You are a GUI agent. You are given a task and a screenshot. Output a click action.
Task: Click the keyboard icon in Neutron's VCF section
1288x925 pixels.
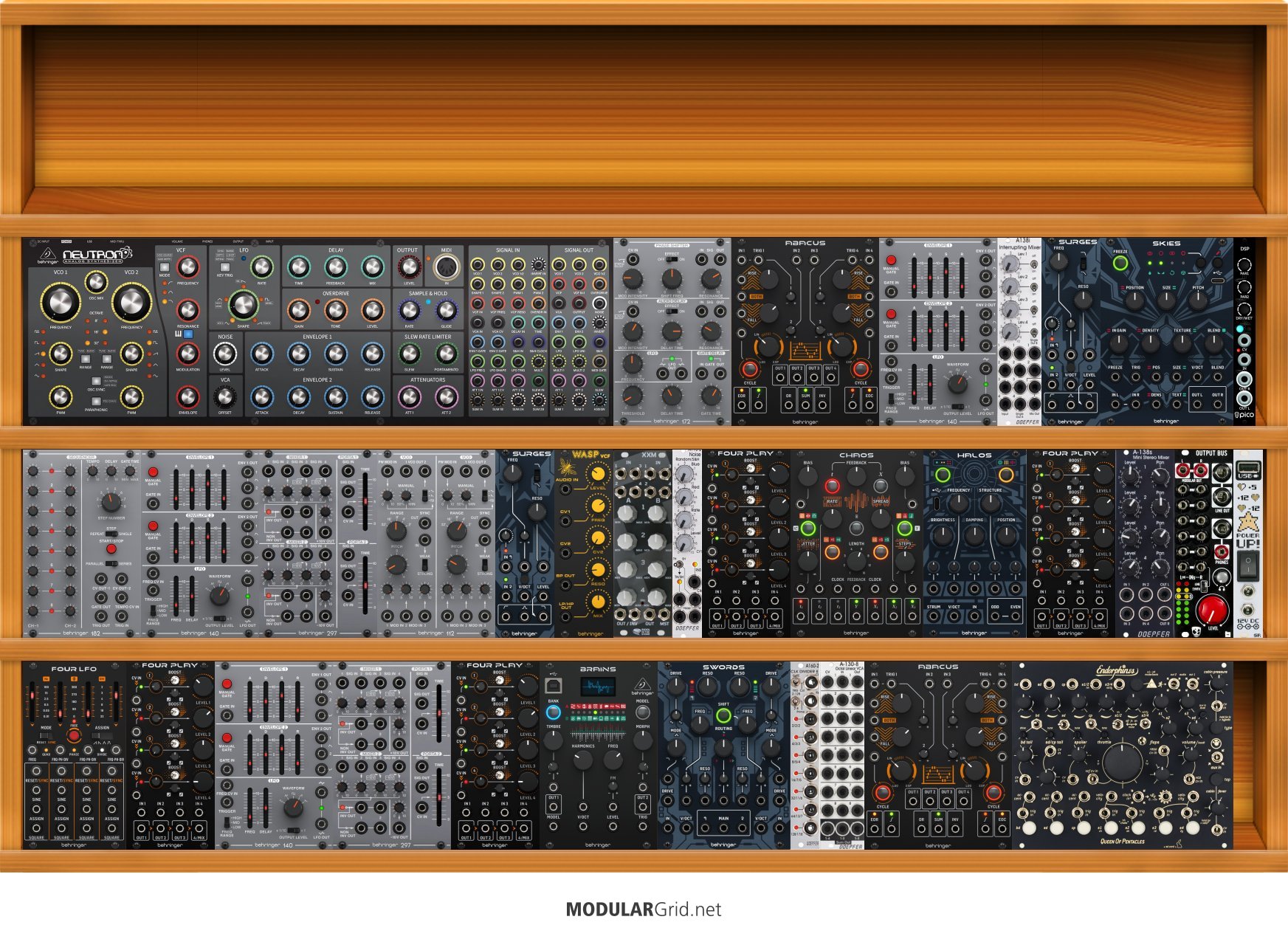click(x=178, y=334)
